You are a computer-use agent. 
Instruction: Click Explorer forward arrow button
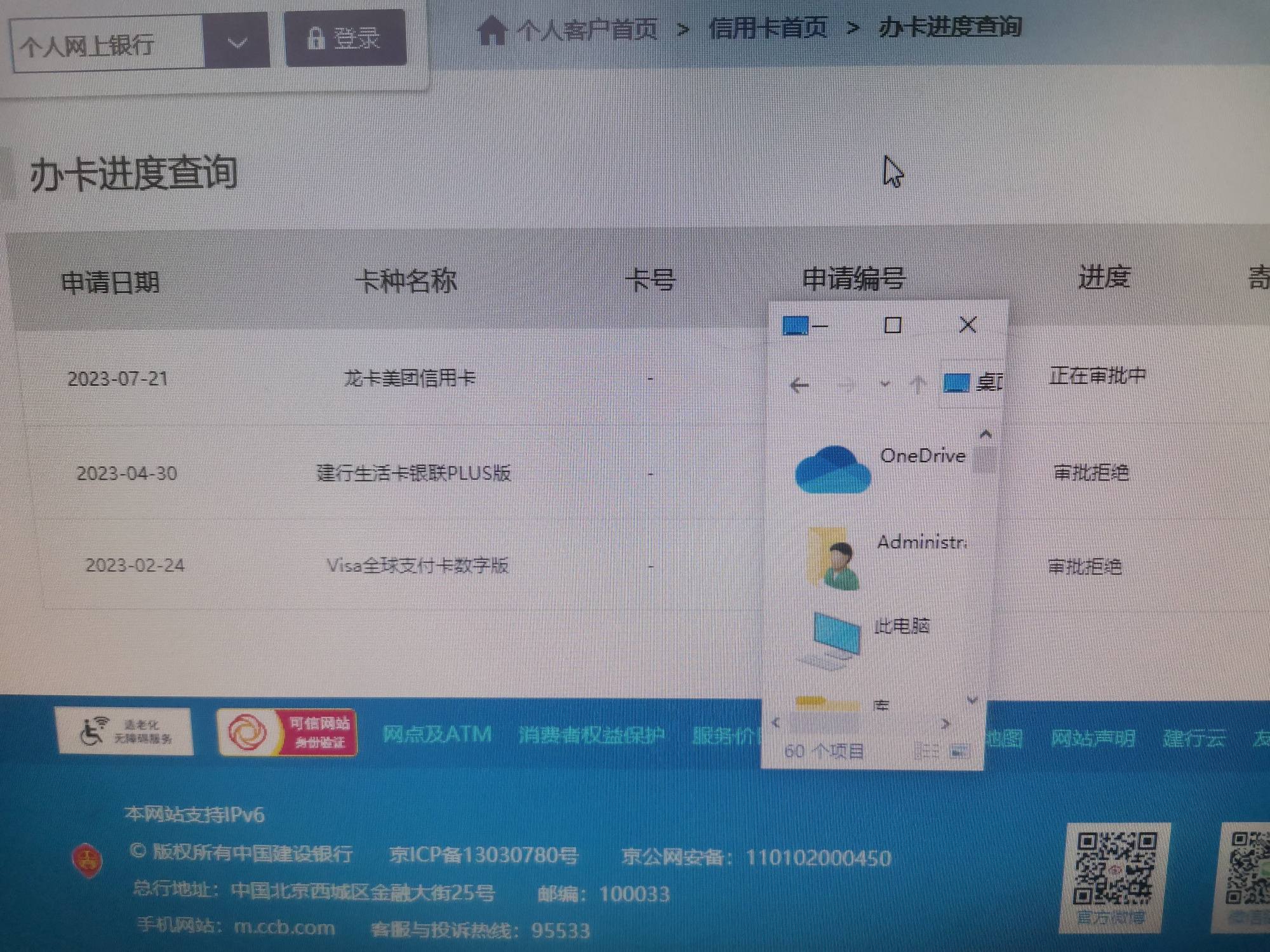(846, 384)
